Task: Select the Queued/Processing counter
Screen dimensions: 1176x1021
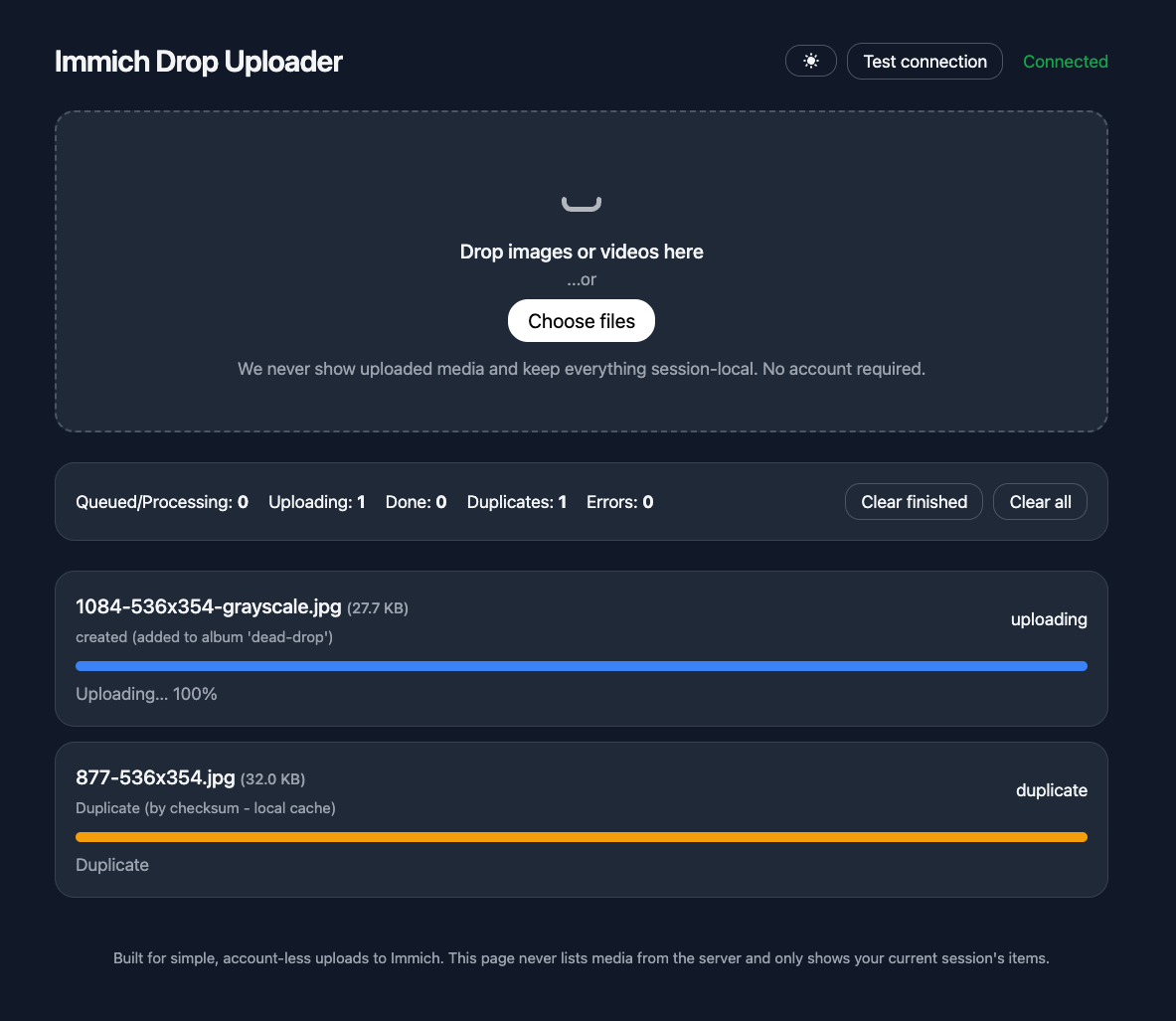Action: (x=162, y=502)
